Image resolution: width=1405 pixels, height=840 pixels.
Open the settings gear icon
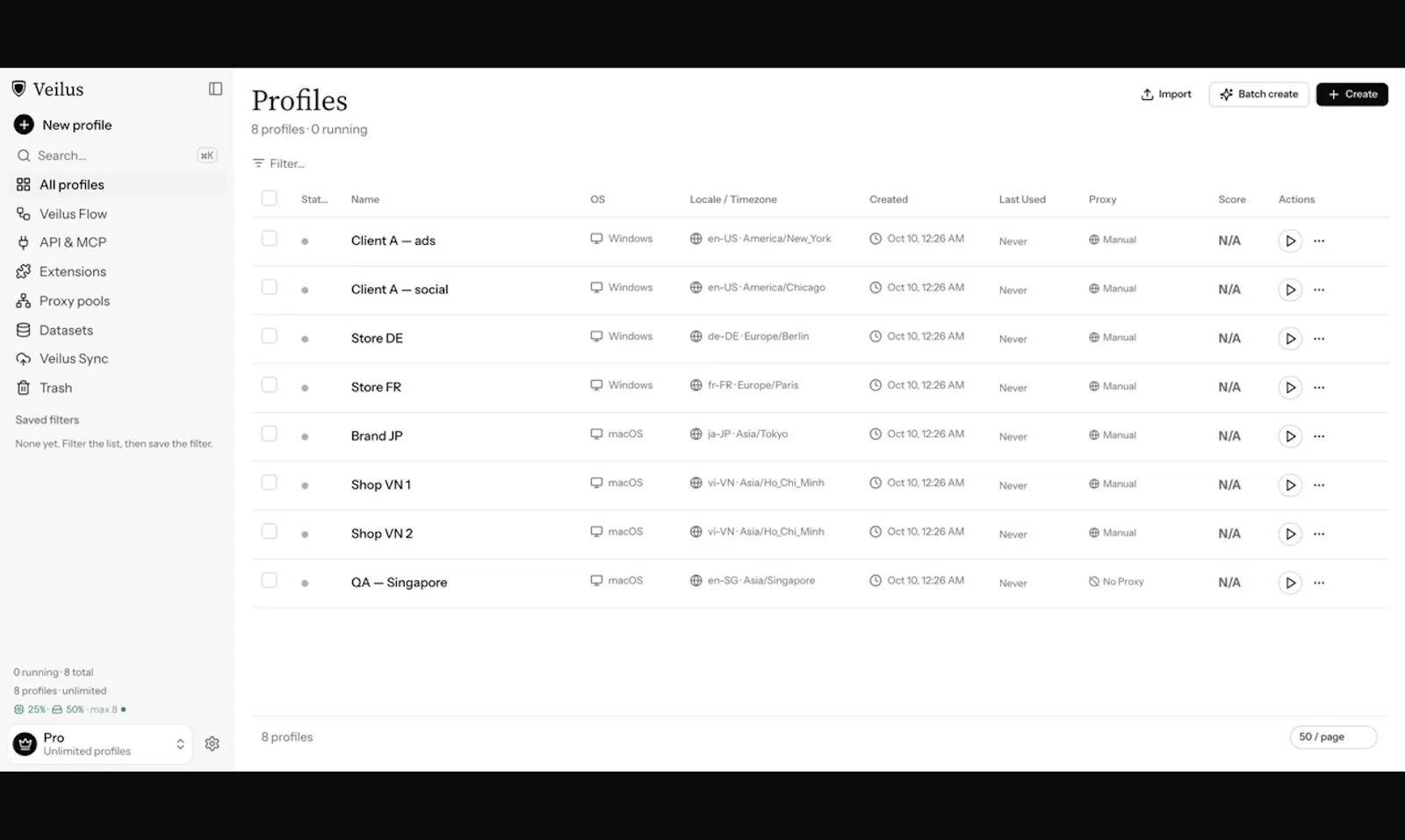tap(212, 743)
